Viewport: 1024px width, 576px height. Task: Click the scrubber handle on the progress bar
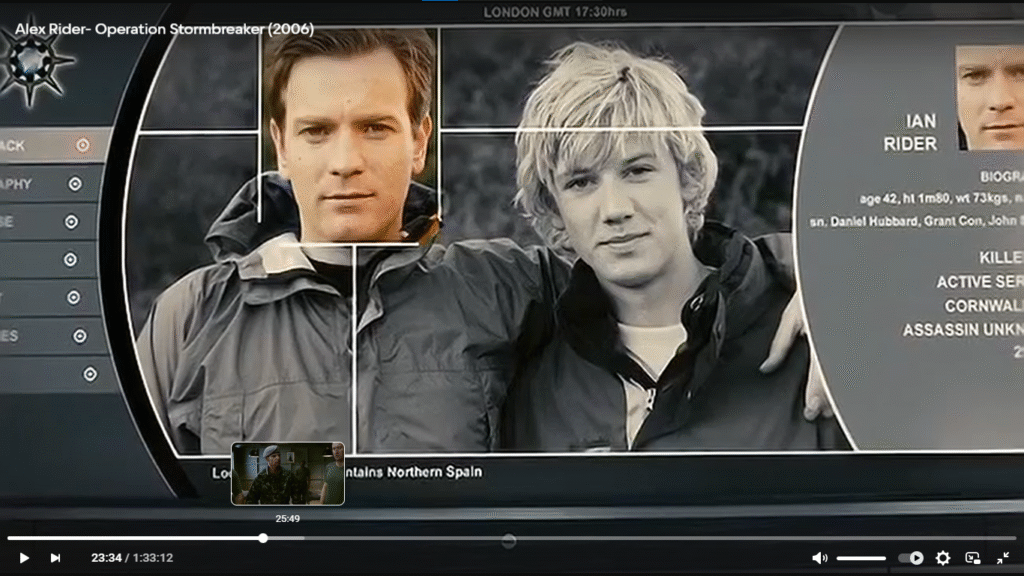[x=262, y=538]
